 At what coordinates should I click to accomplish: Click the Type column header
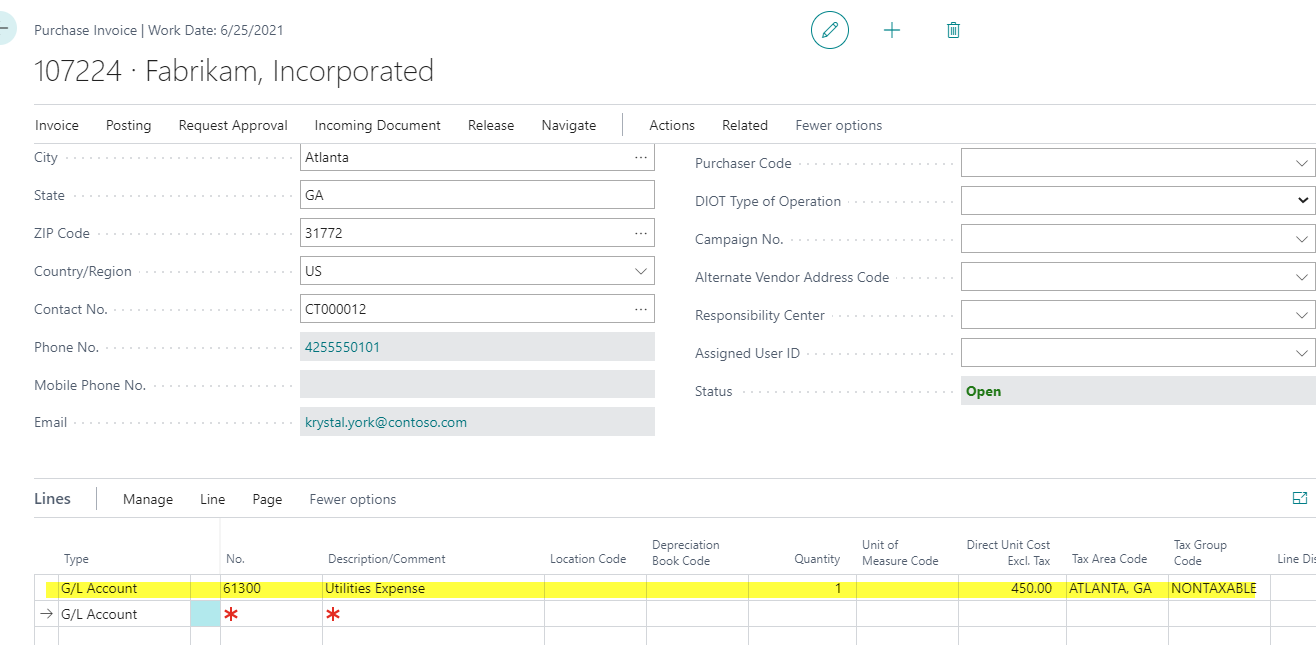[76, 559]
